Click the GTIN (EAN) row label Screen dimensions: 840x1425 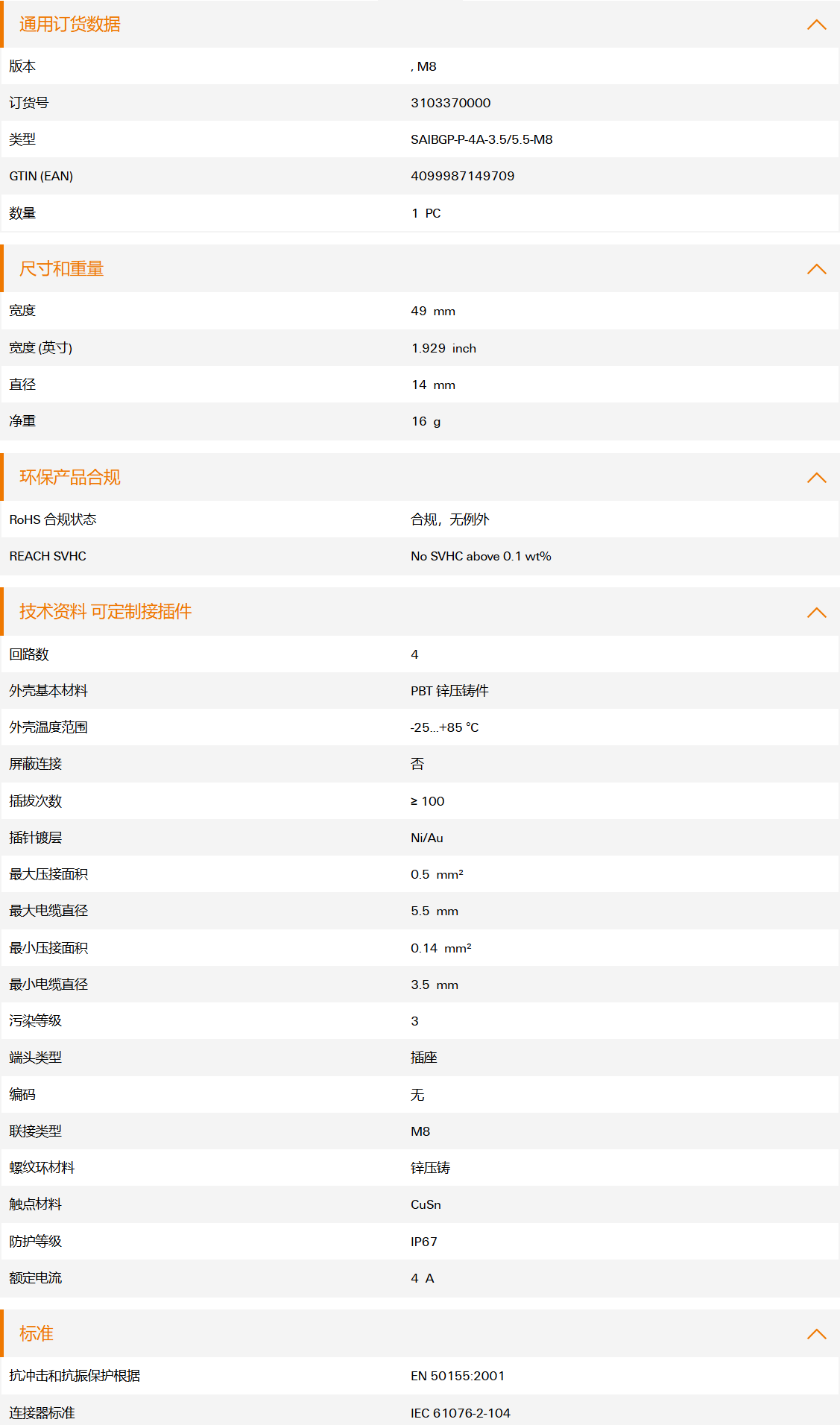pyautogui.click(x=41, y=176)
